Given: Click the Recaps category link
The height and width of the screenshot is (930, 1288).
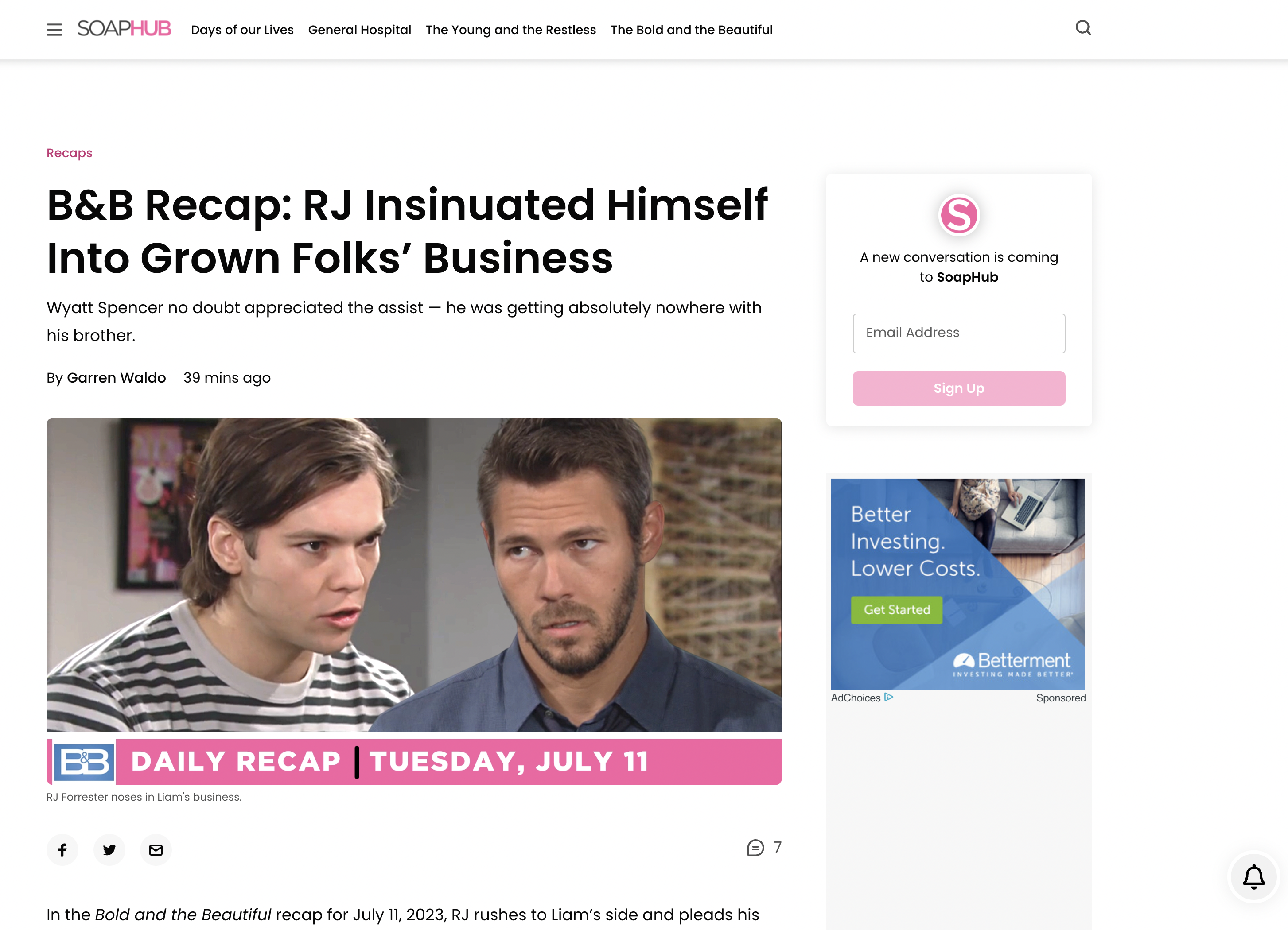Looking at the screenshot, I should pos(69,153).
